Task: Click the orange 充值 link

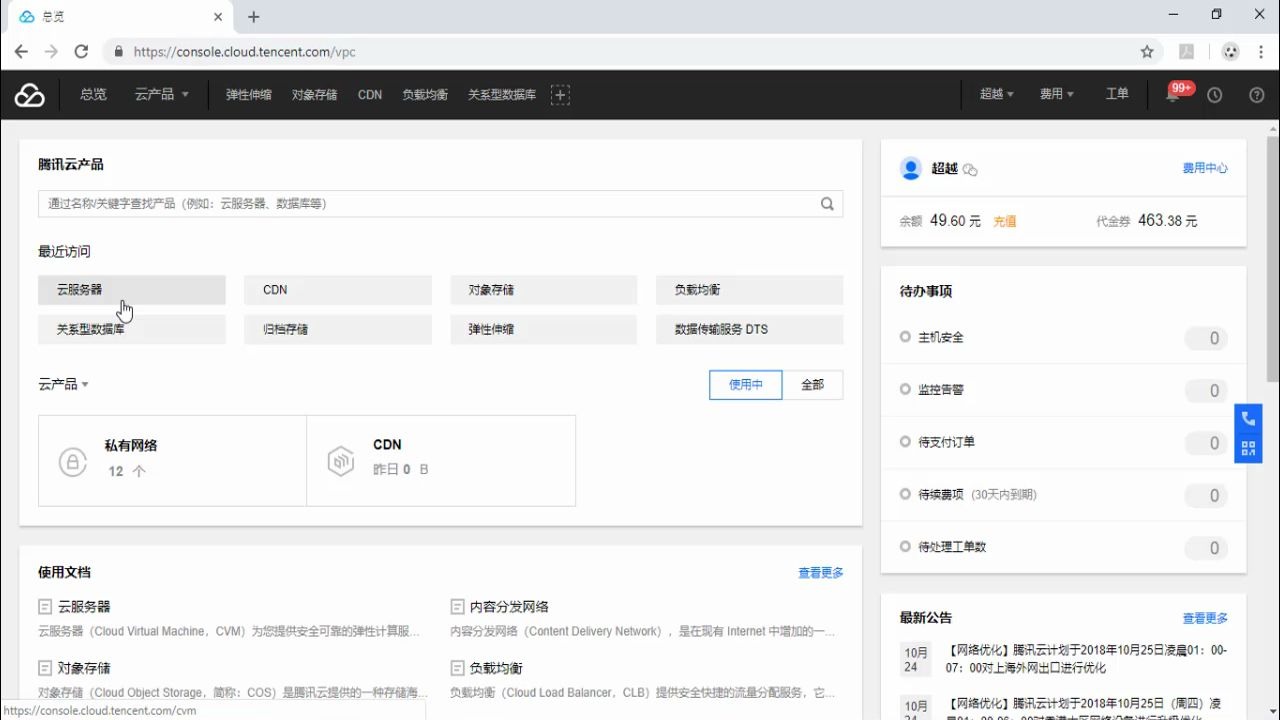Action: 1004,221
